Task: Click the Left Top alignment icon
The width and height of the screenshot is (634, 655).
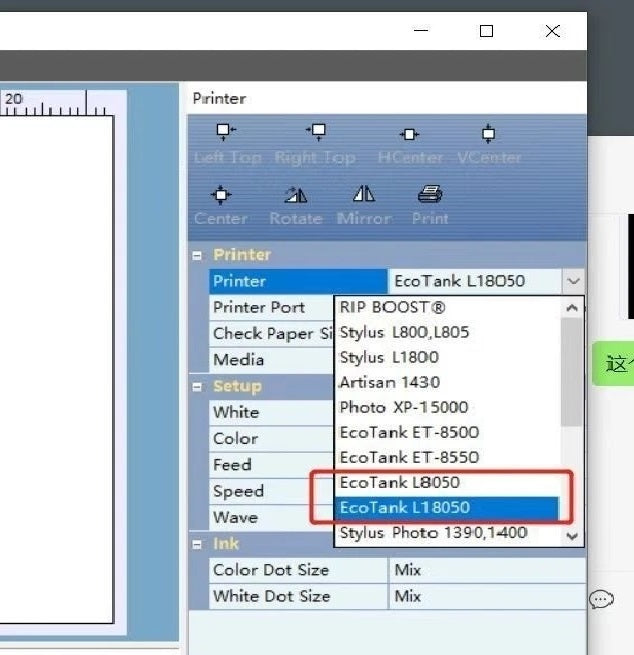Action: point(225,132)
